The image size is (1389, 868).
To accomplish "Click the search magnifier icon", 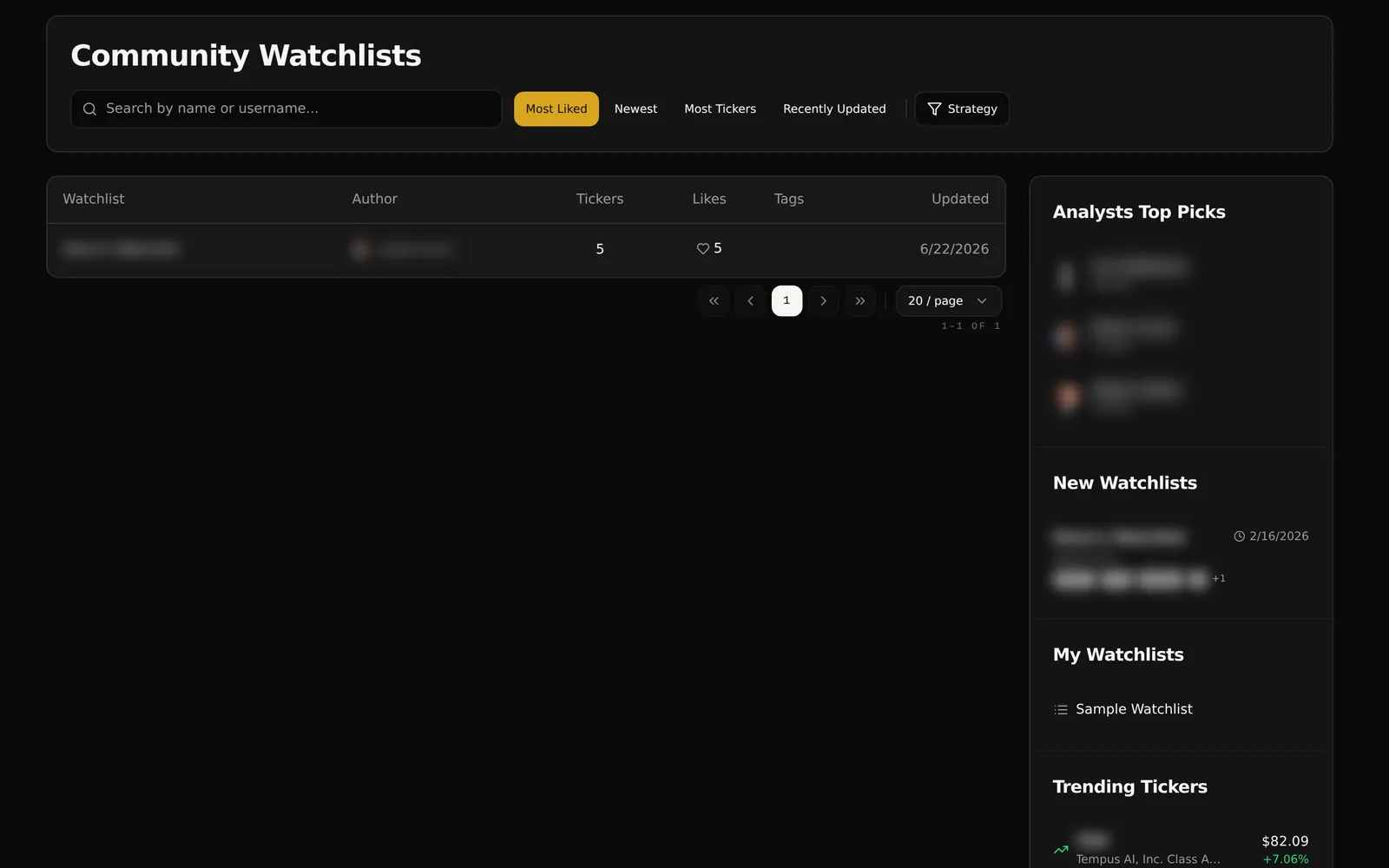I will [x=89, y=109].
